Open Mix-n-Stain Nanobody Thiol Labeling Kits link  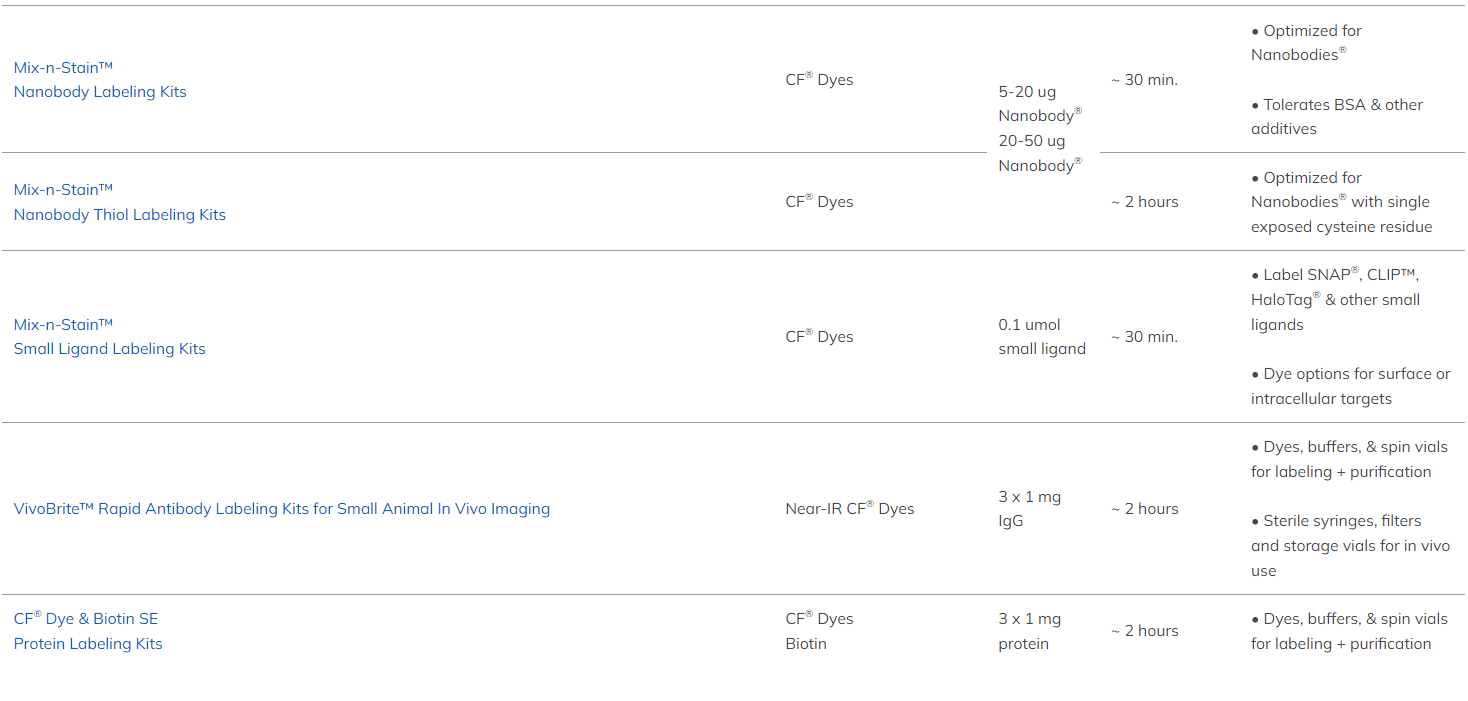pos(119,214)
